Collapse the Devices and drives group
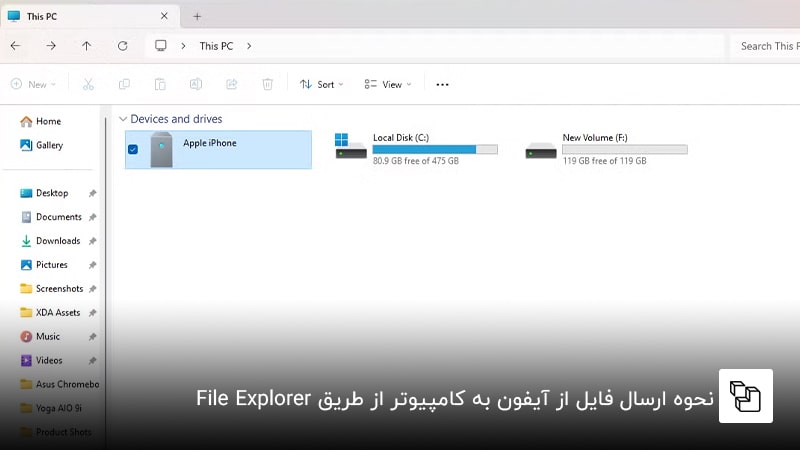800x450 pixels. (122, 119)
